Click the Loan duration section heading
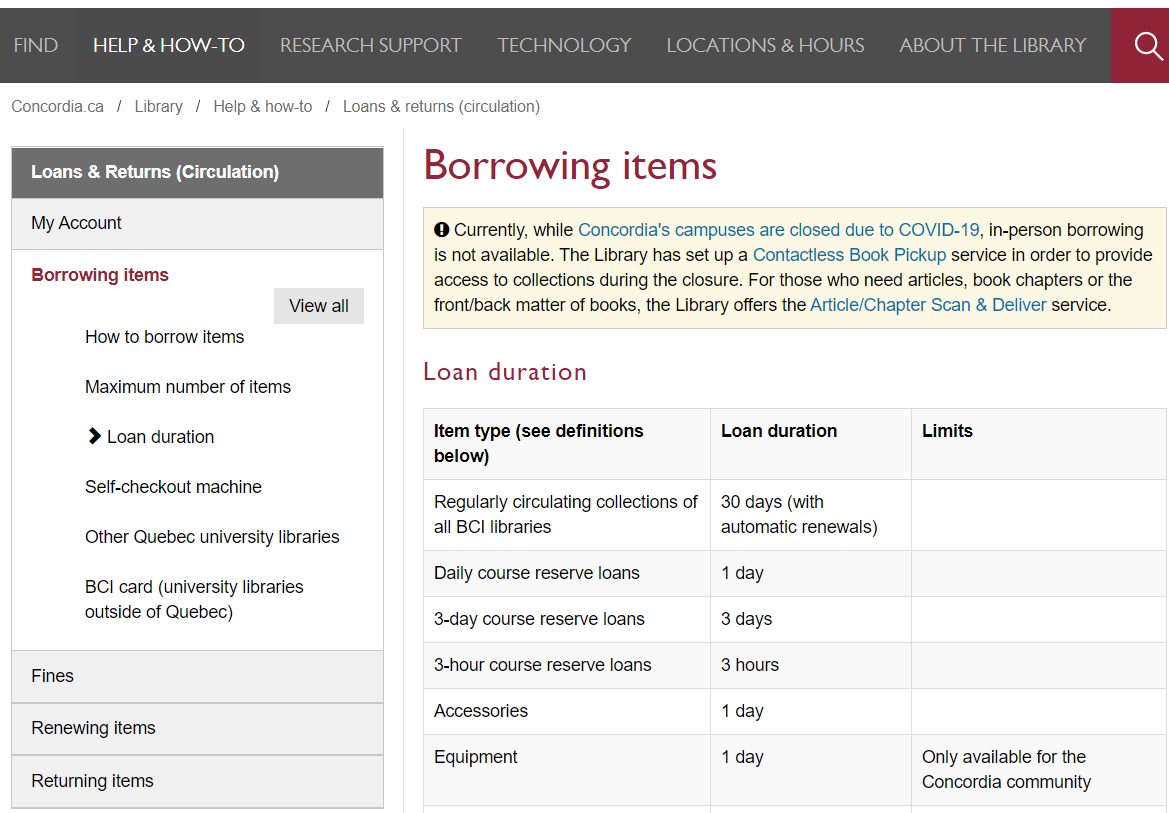This screenshot has height=813, width=1169. [505, 371]
